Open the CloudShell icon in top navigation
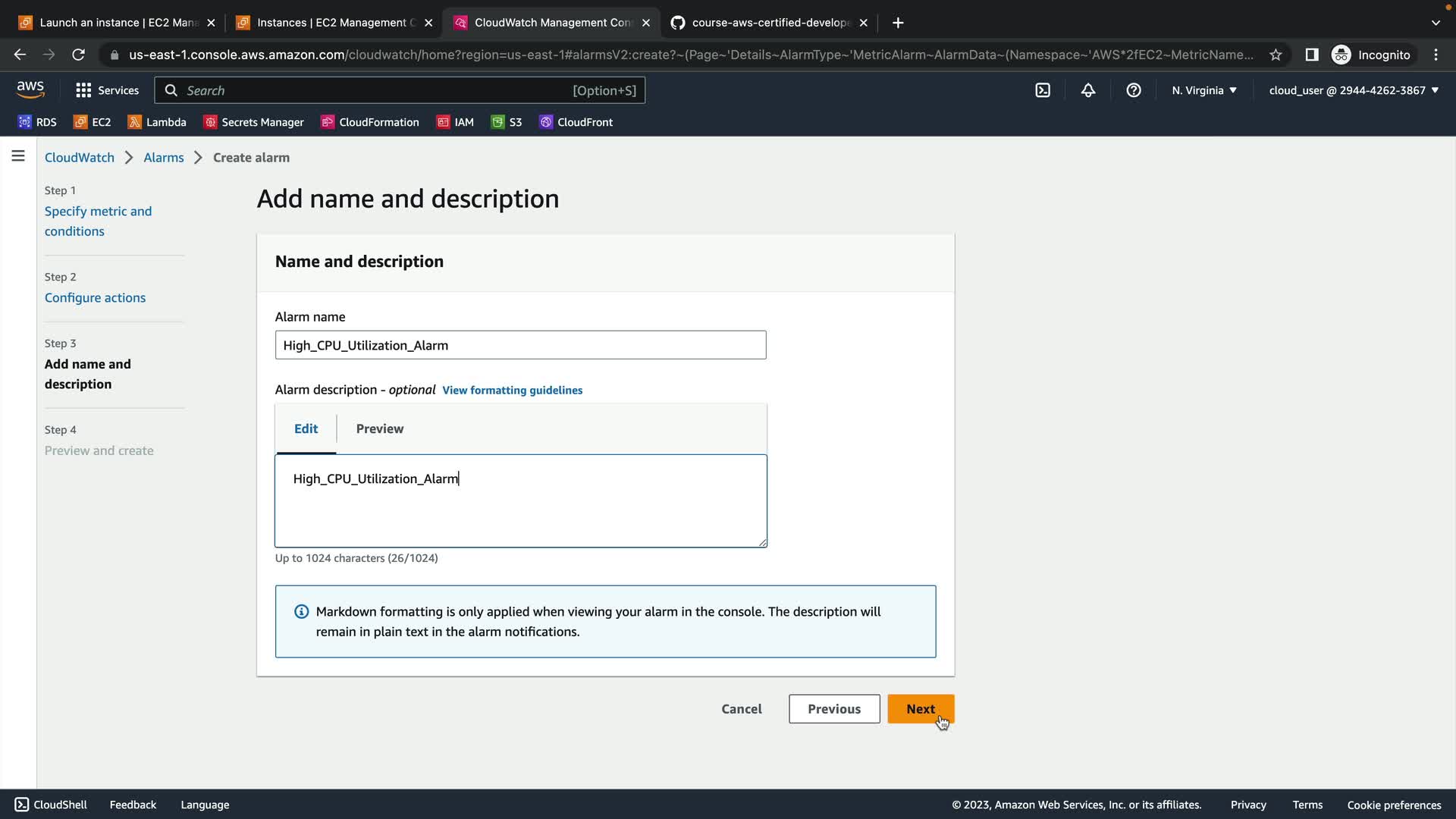Viewport: 1456px width, 819px height. click(x=1043, y=90)
